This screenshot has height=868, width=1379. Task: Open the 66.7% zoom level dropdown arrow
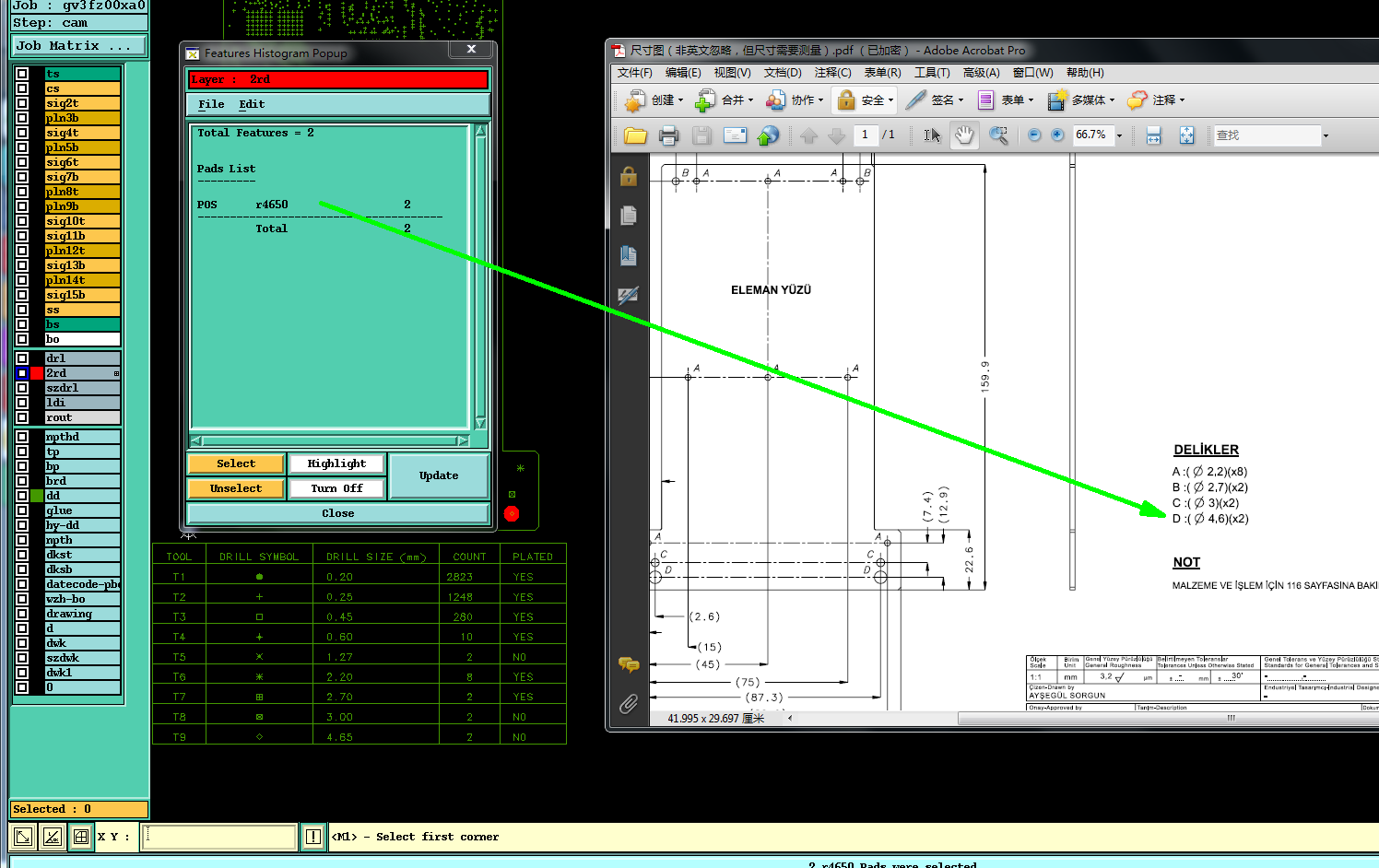pyautogui.click(x=1120, y=135)
